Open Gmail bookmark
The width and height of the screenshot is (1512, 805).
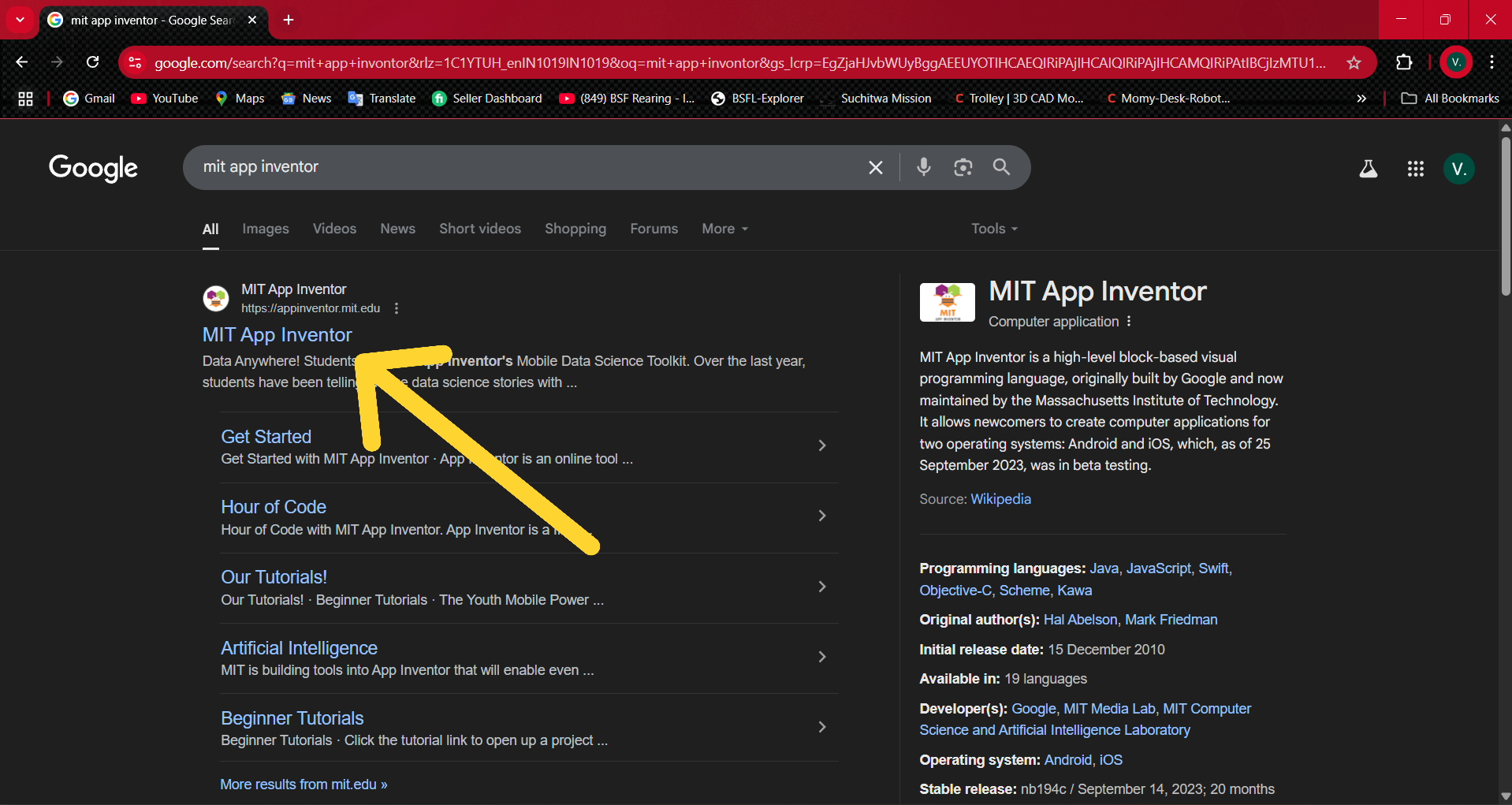(x=89, y=99)
